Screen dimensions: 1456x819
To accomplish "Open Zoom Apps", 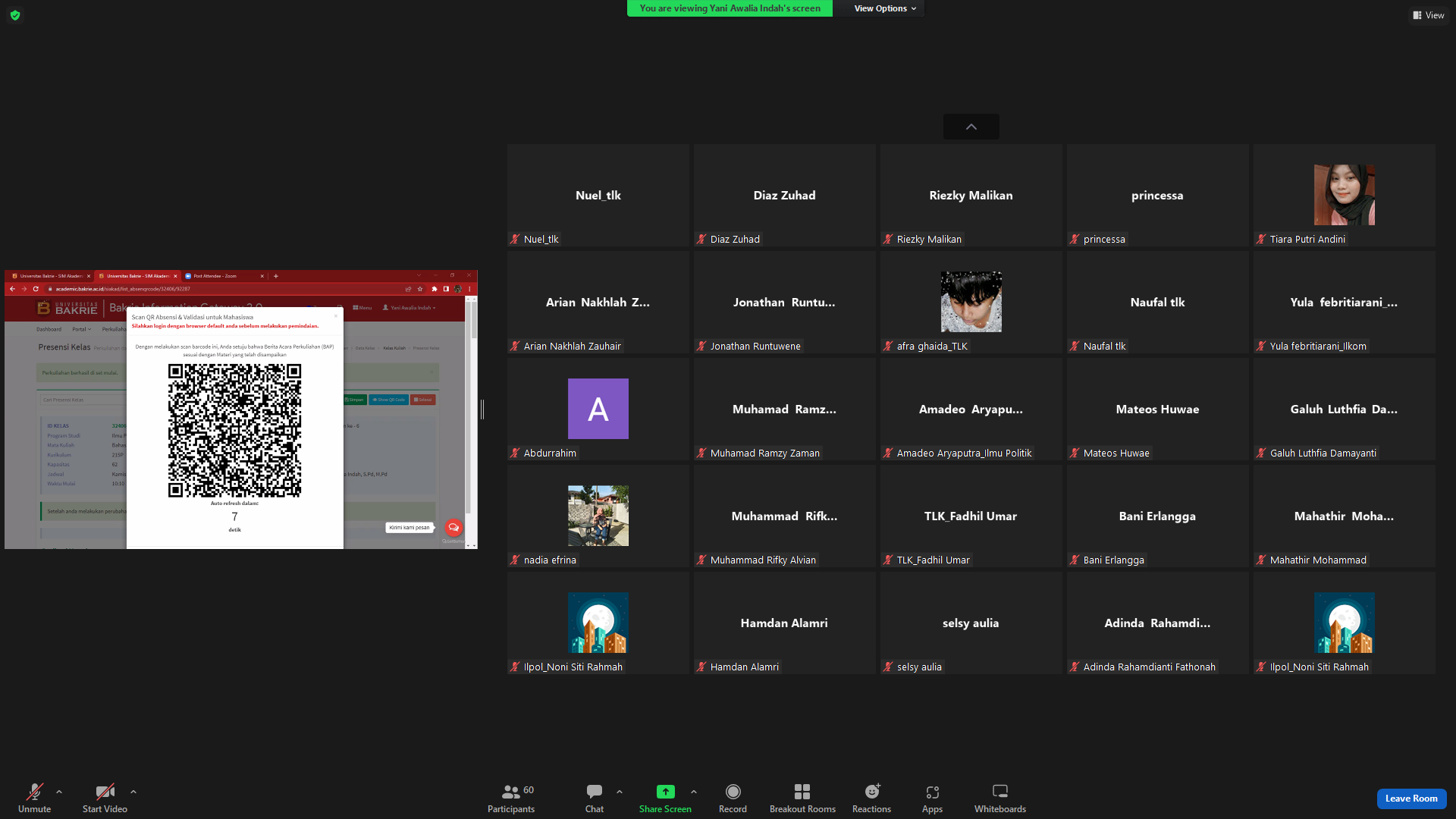I will click(x=932, y=798).
